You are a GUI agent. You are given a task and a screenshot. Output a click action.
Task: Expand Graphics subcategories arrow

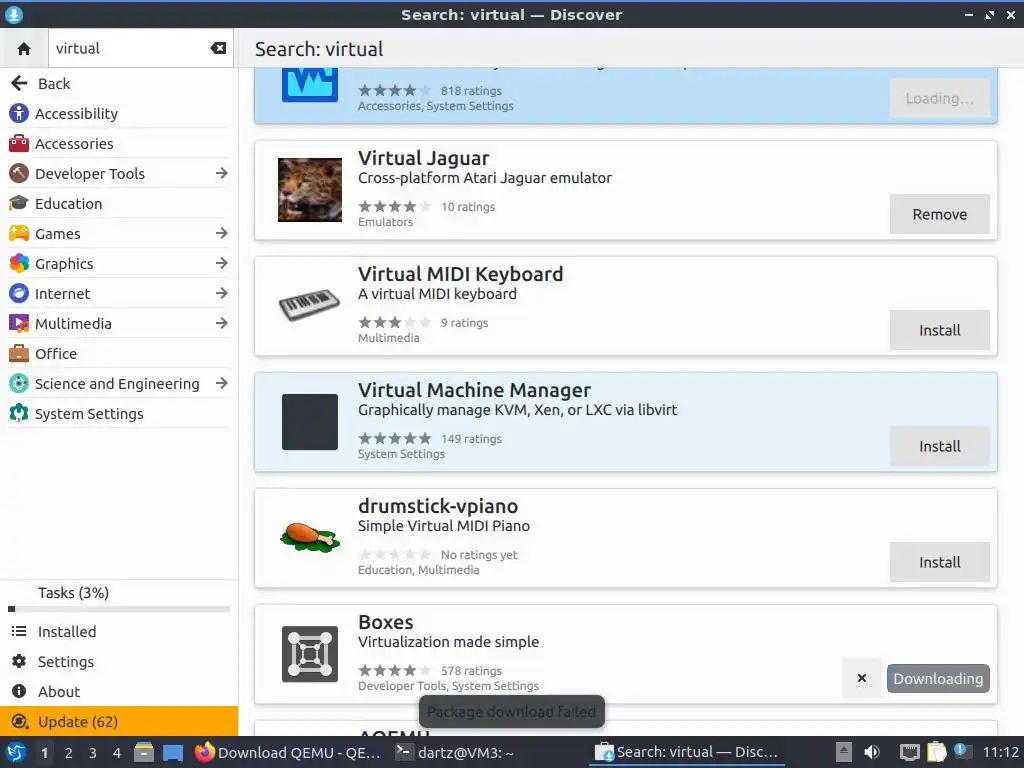pos(222,263)
